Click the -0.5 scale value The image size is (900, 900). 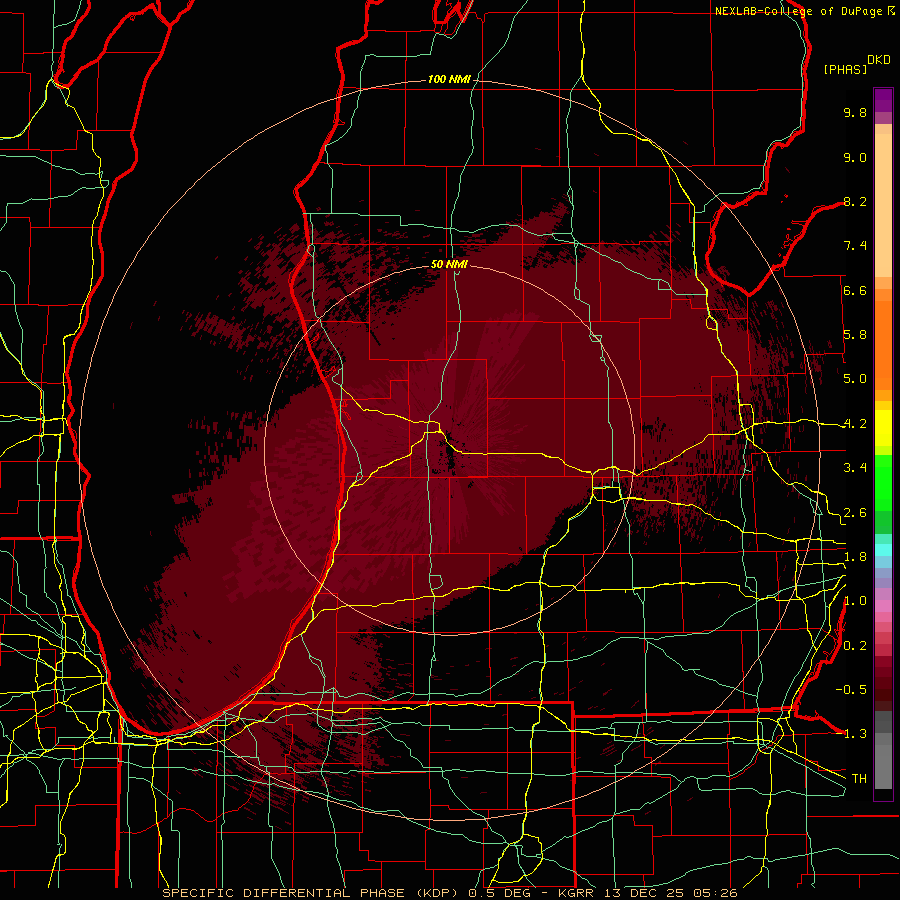851,690
